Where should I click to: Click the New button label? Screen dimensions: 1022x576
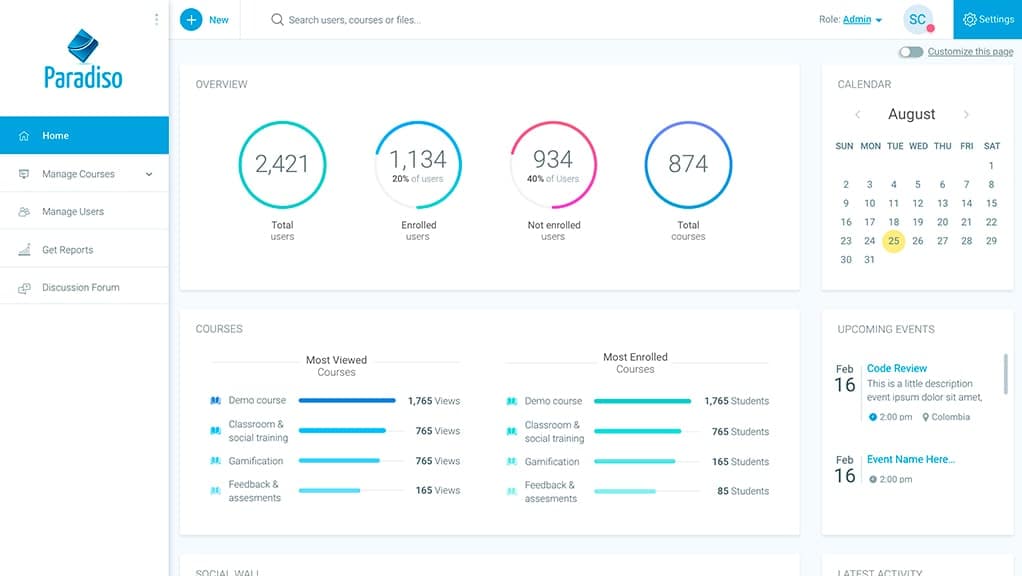[219, 20]
